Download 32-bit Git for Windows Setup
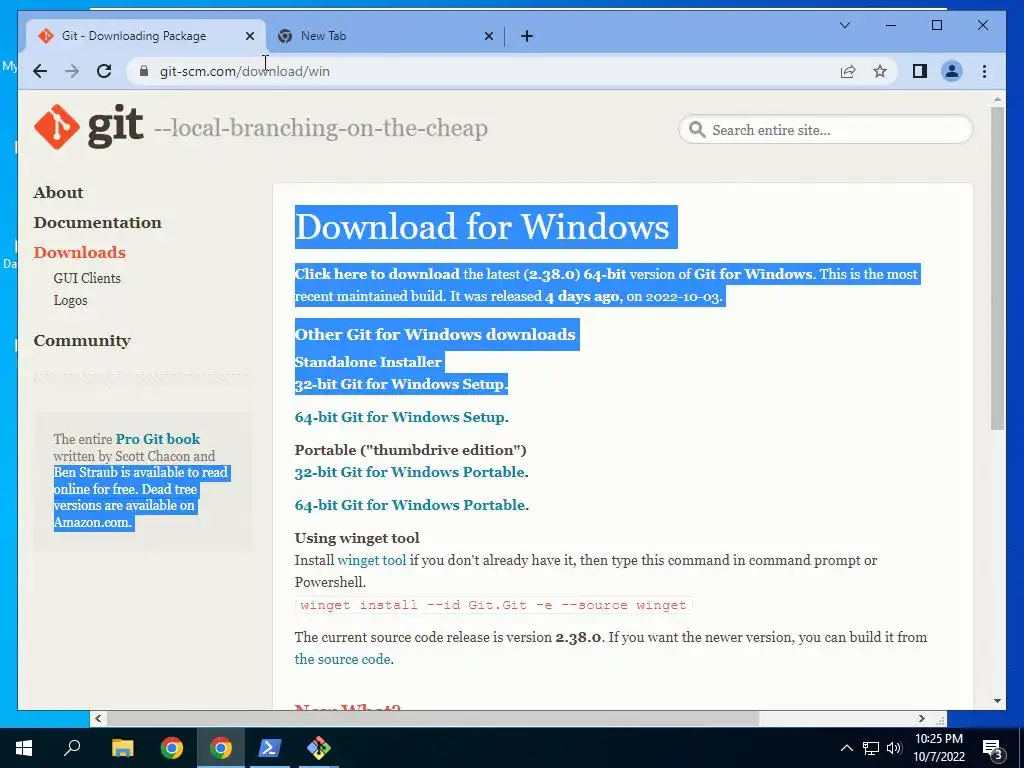 pos(400,384)
